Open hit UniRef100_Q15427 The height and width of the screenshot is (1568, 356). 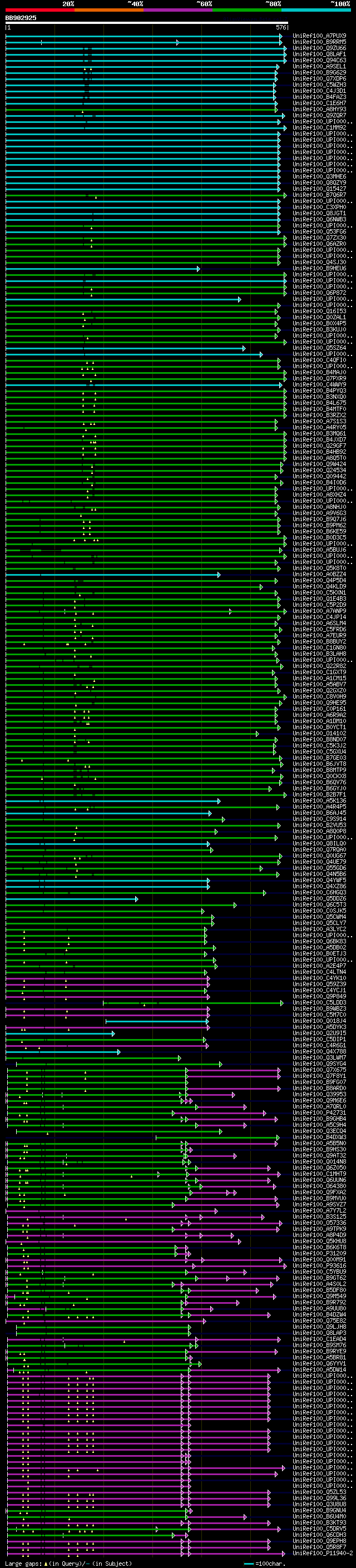point(319,189)
